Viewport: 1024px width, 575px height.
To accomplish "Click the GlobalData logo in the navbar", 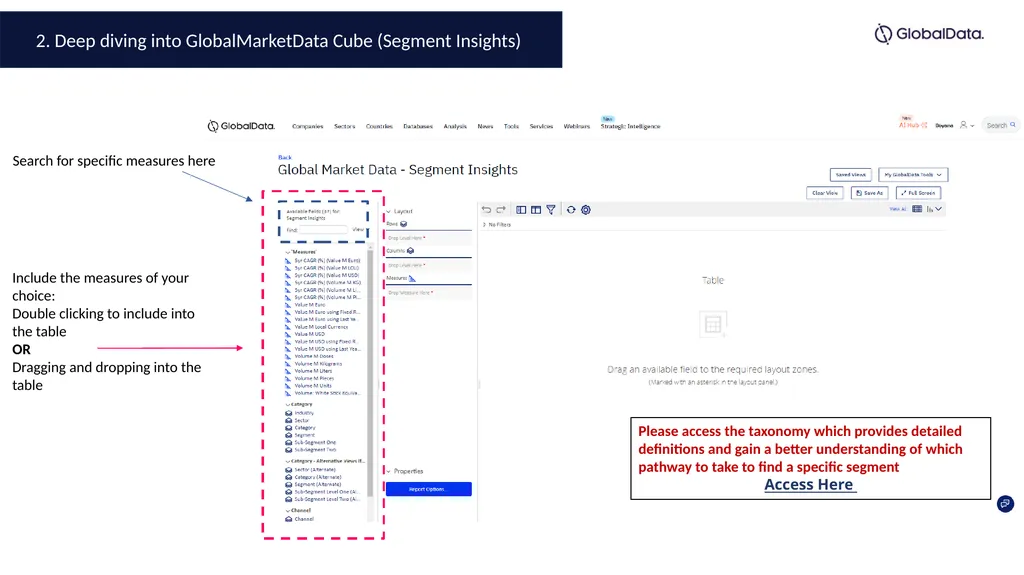I will (x=241, y=126).
